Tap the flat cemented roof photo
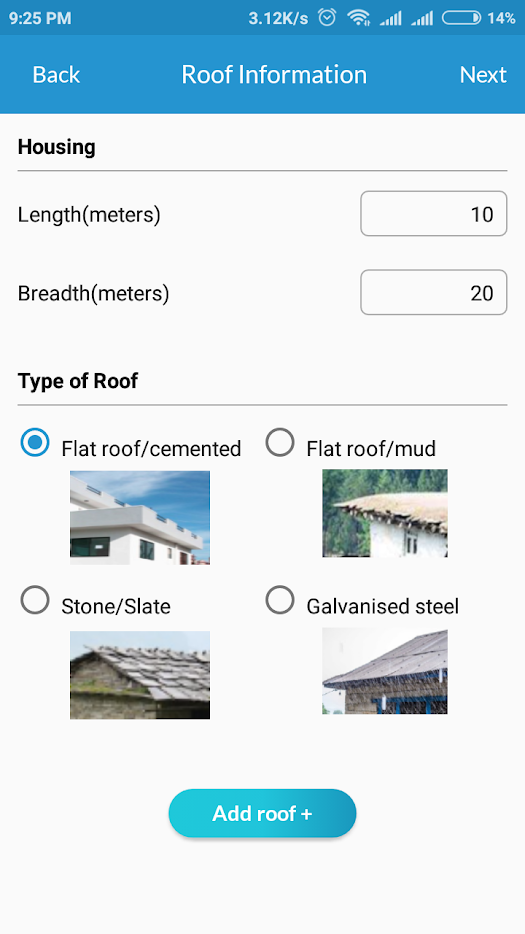Screen dimensions: 525x934 point(140,518)
